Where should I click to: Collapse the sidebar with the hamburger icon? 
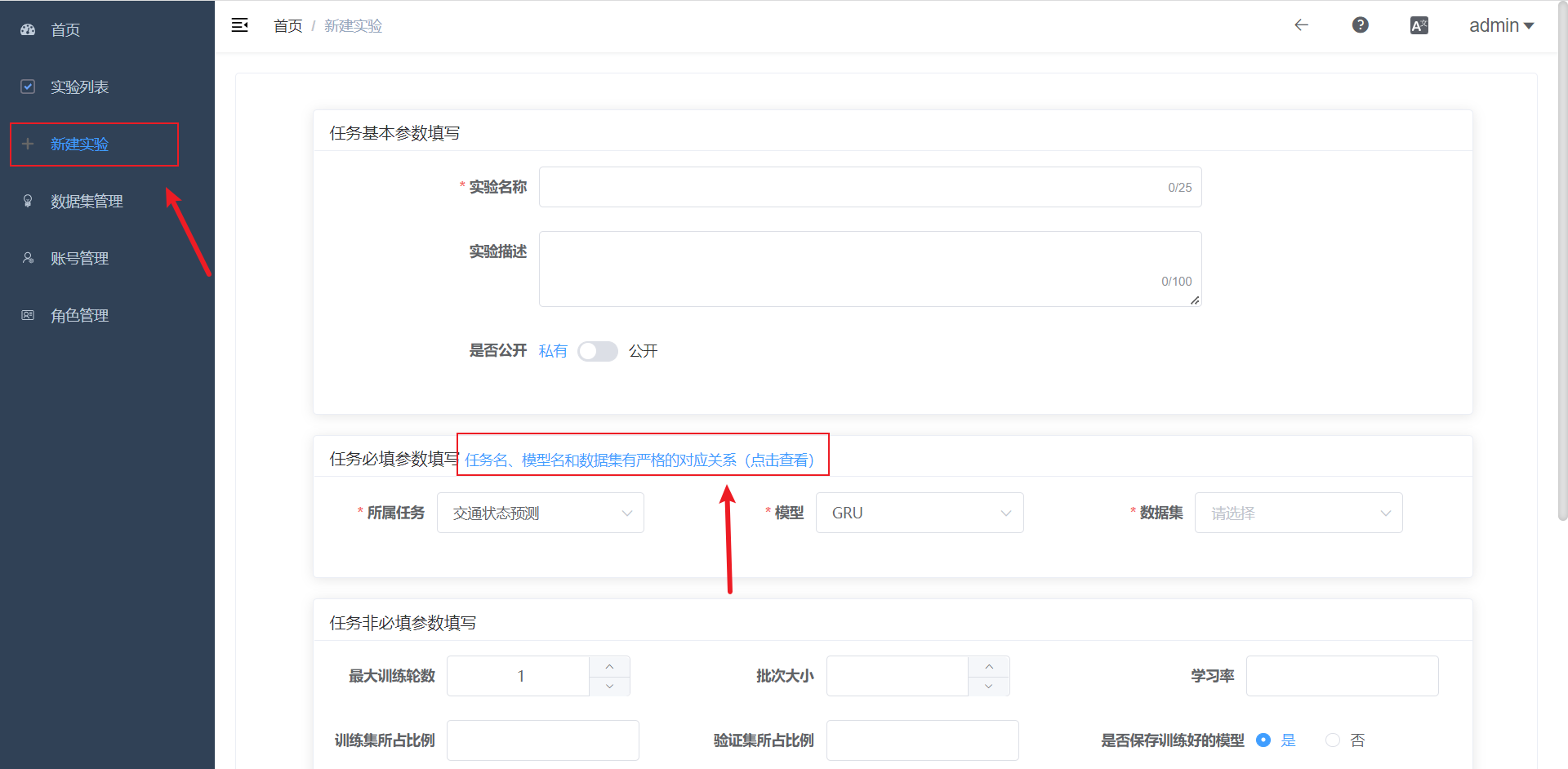click(x=239, y=25)
